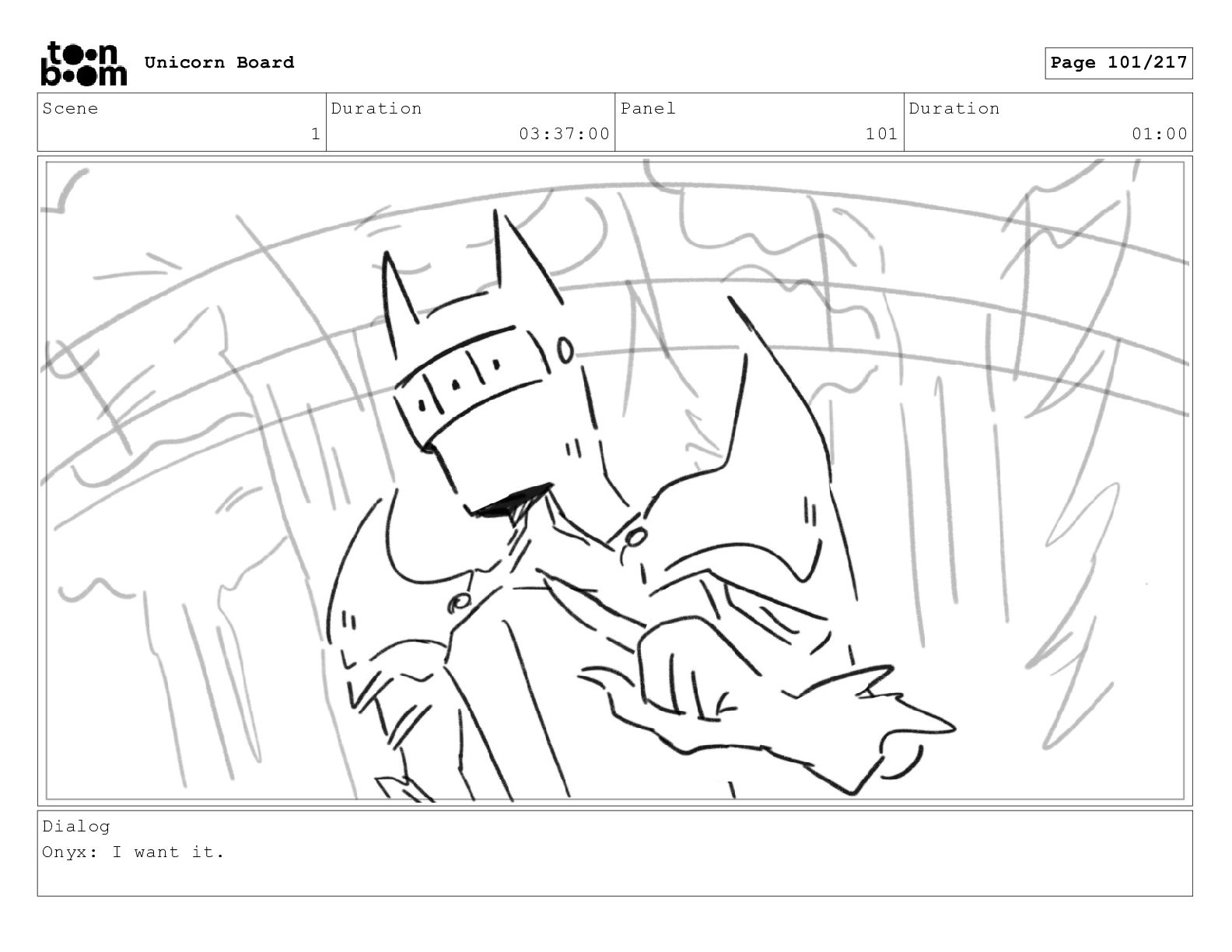1232x952 pixels.
Task: Click the 'Panel' header label
Action: (x=648, y=108)
